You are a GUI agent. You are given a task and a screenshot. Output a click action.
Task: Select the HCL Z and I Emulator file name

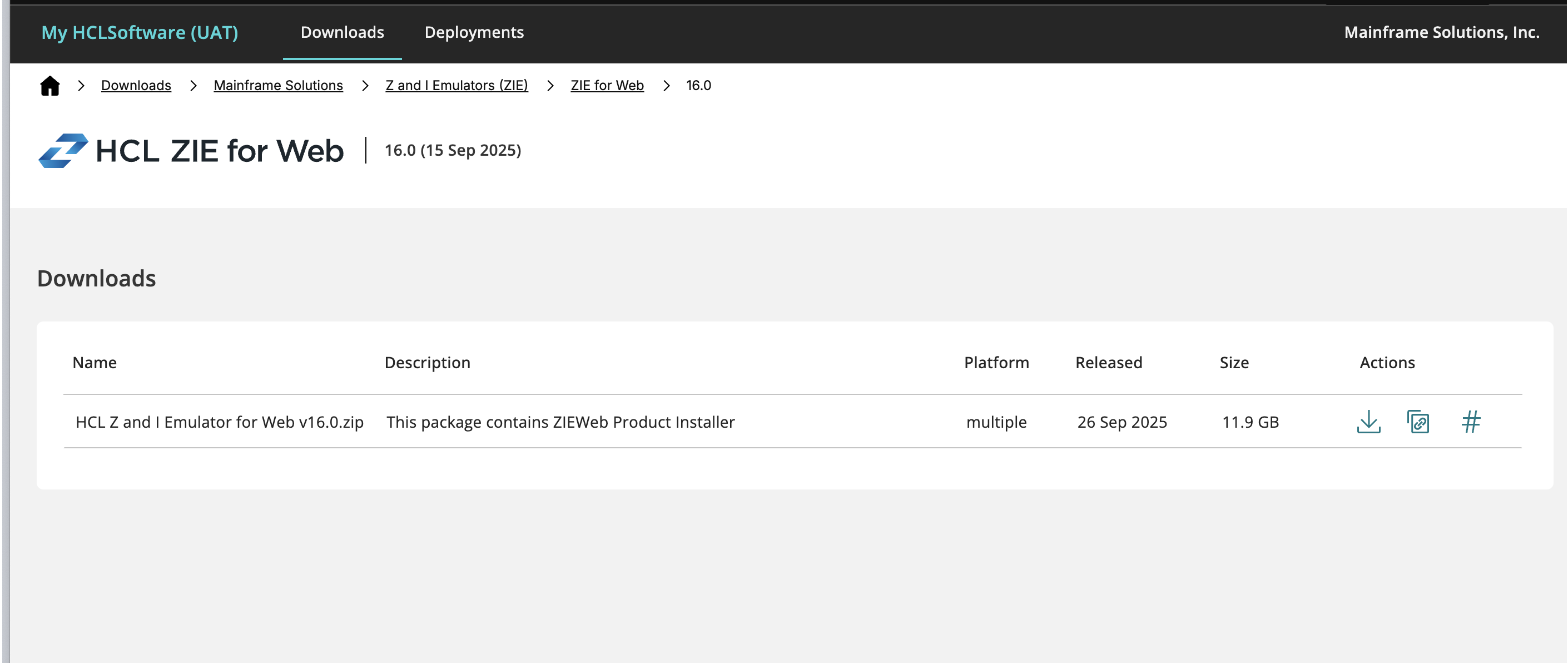[x=219, y=422]
